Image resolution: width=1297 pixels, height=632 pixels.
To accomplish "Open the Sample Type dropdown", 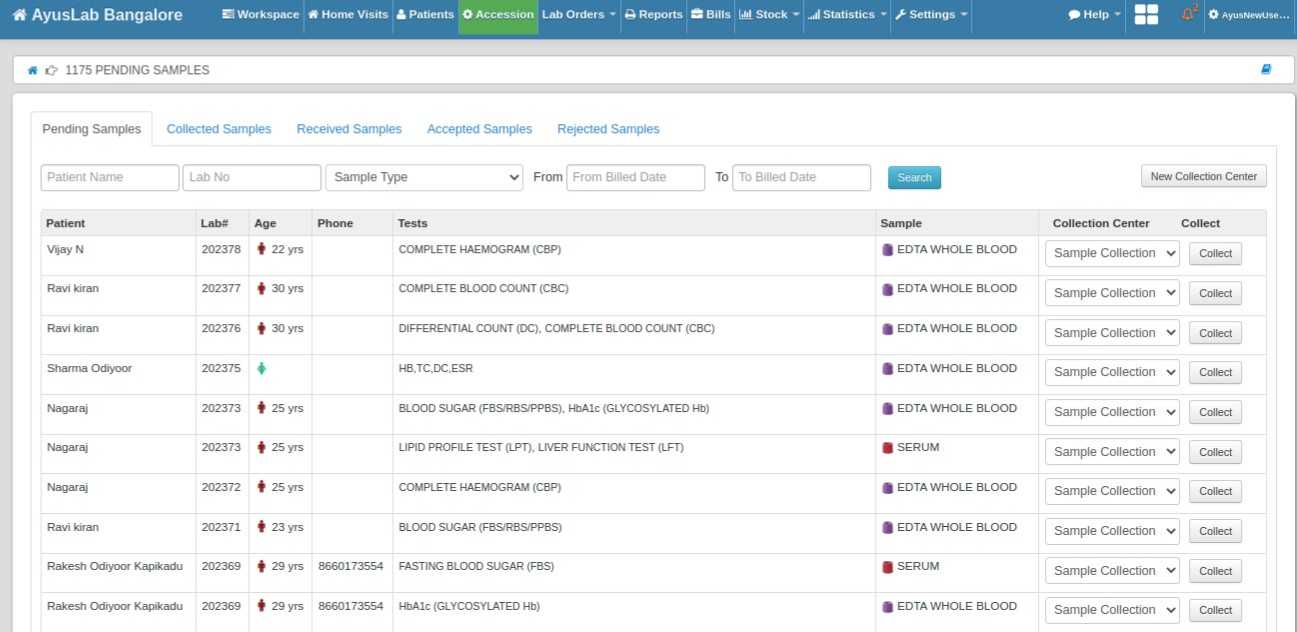I will (424, 177).
